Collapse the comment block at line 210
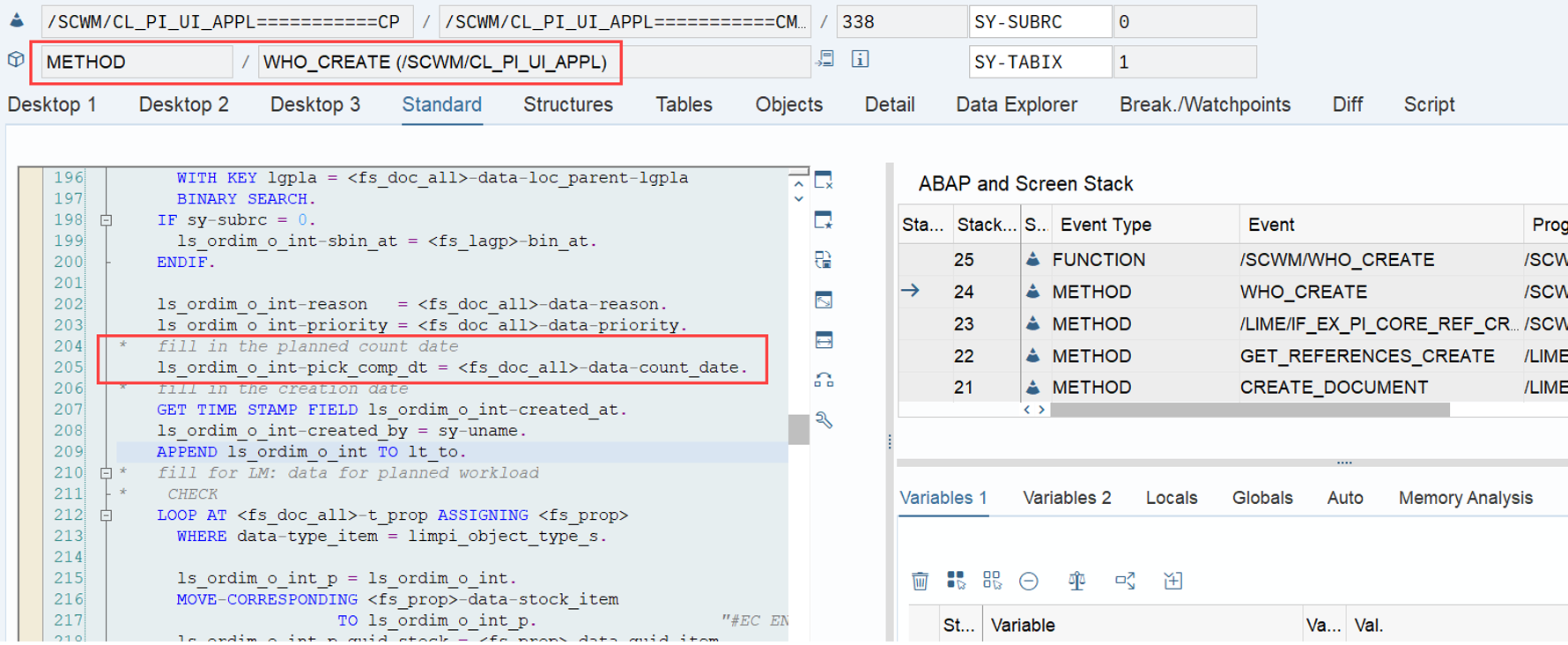Screen dimensions: 1568x645 pyautogui.click(x=106, y=473)
